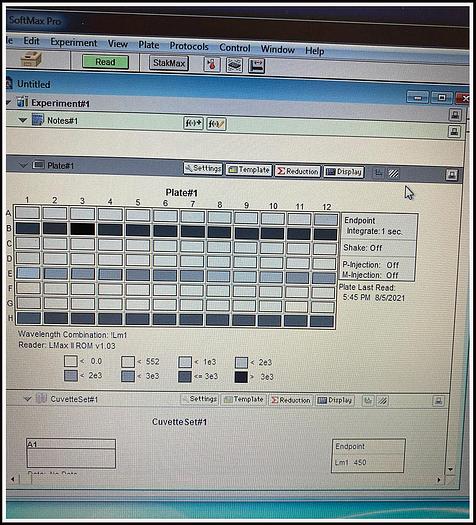476x525 pixels.
Task: Collapse the Notes#1 section triangle
Action: tap(23, 120)
